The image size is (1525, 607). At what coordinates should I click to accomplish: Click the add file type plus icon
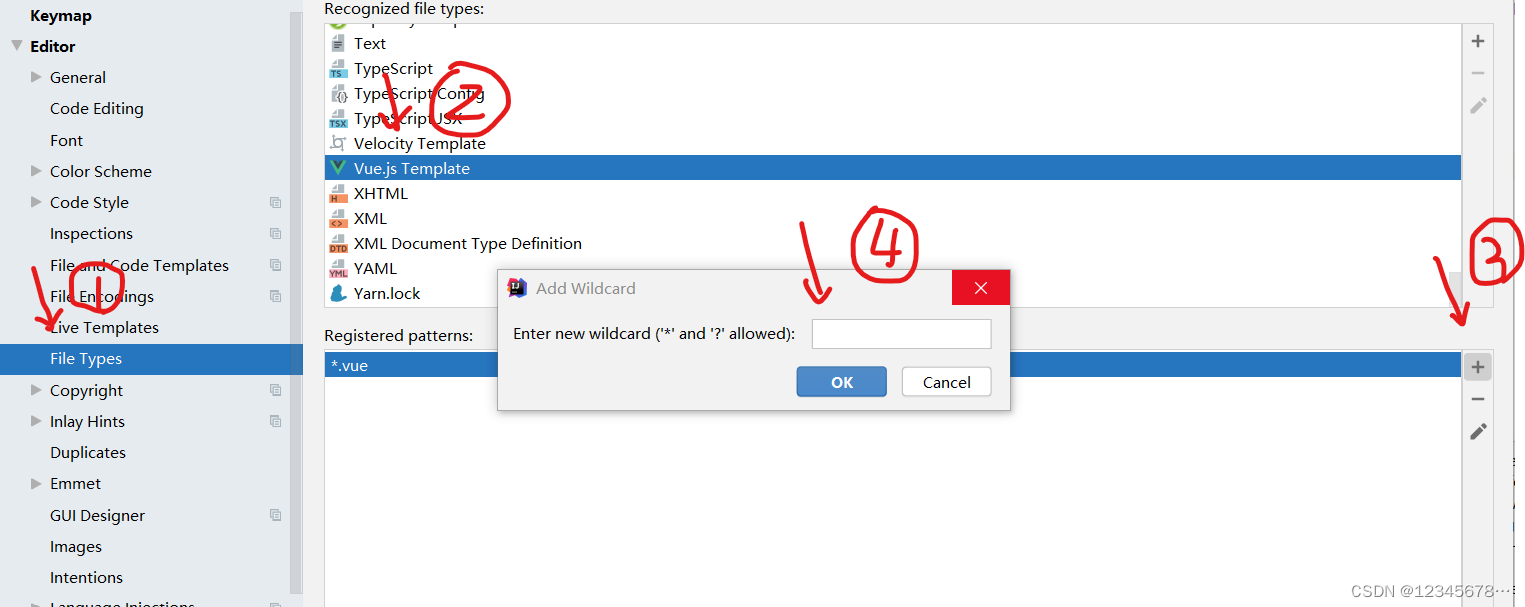(x=1478, y=41)
